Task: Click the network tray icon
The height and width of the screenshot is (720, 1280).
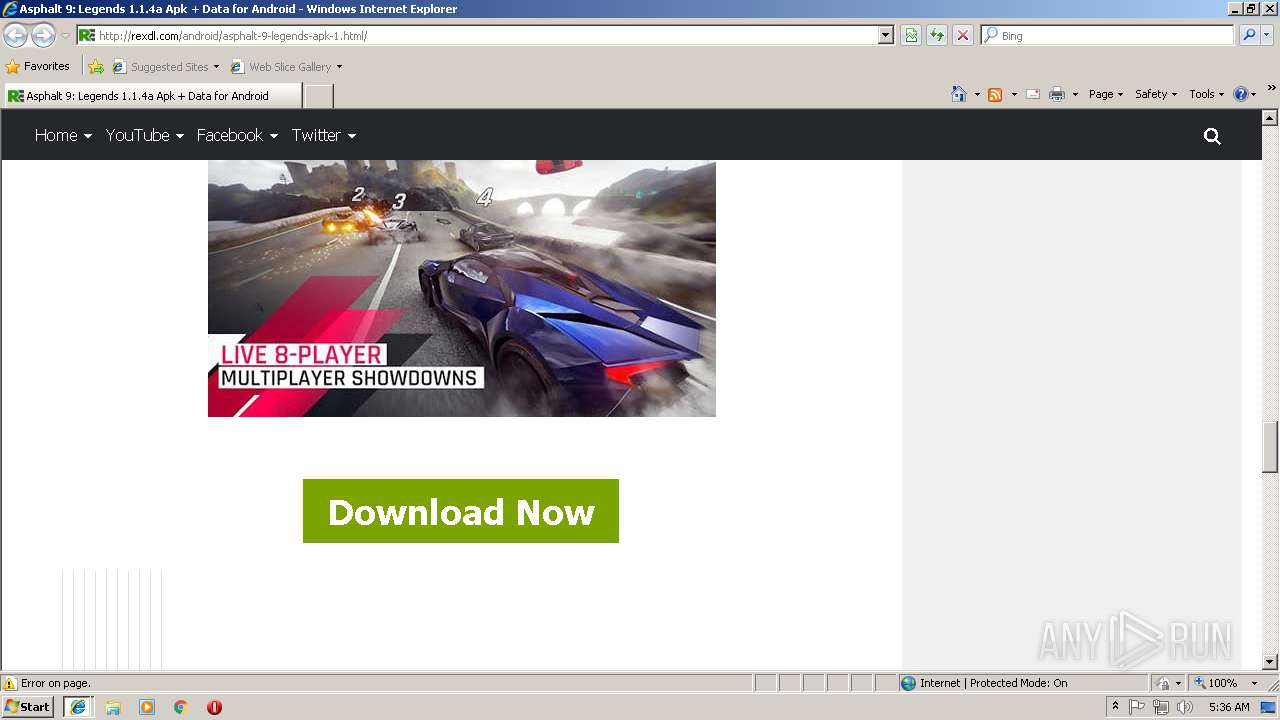Action: coord(1160,707)
